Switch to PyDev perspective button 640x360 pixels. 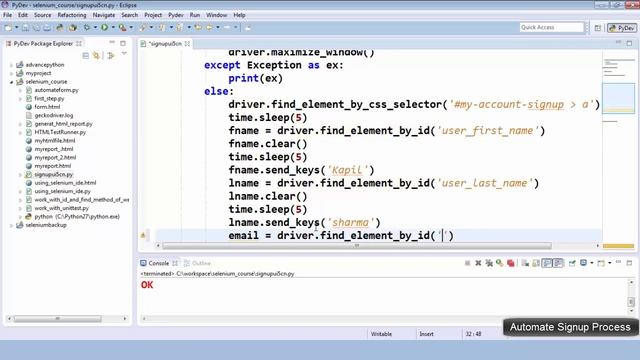click(x=622, y=28)
